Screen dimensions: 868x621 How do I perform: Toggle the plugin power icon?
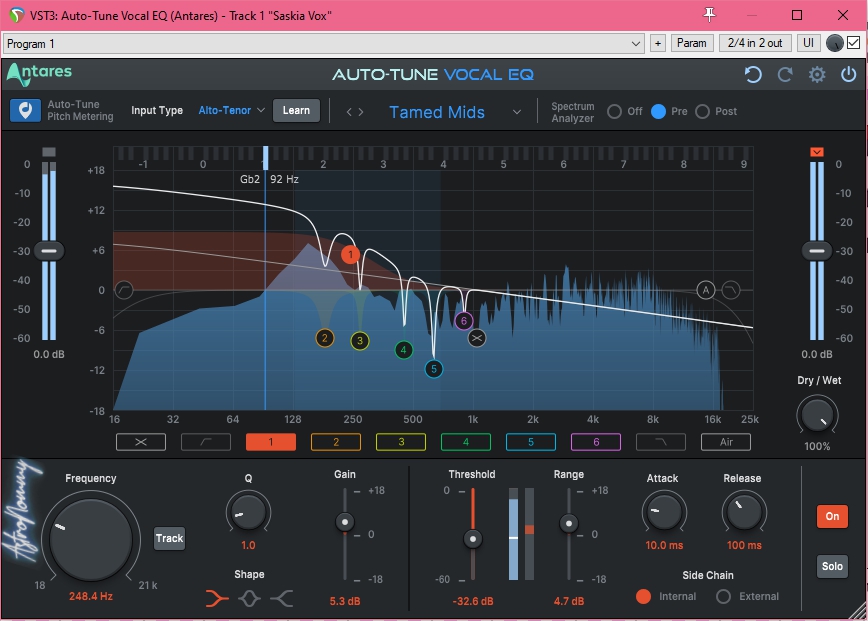click(849, 74)
